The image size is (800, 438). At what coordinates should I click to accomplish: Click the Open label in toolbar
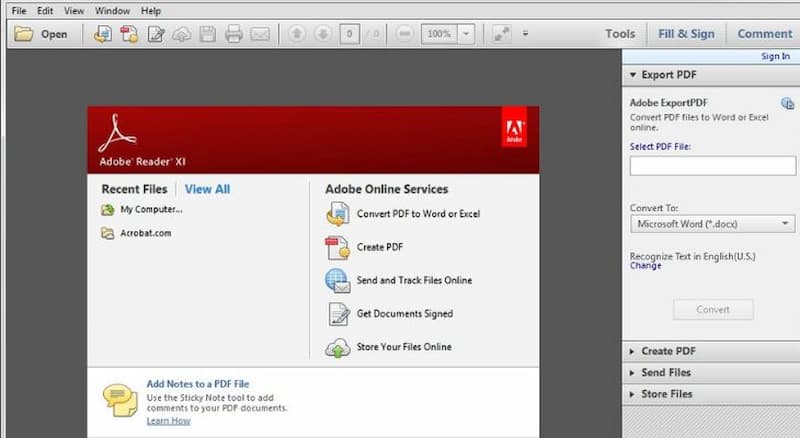[x=54, y=34]
